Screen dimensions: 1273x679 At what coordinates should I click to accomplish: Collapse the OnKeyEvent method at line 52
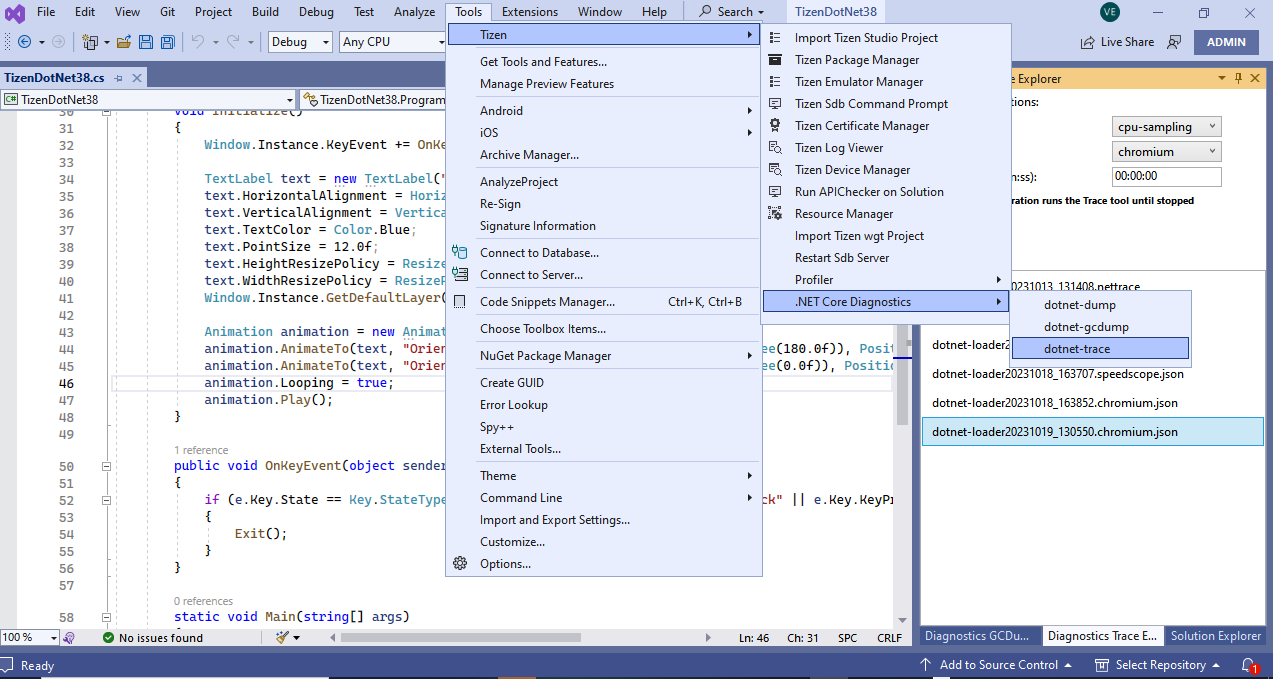click(x=106, y=498)
